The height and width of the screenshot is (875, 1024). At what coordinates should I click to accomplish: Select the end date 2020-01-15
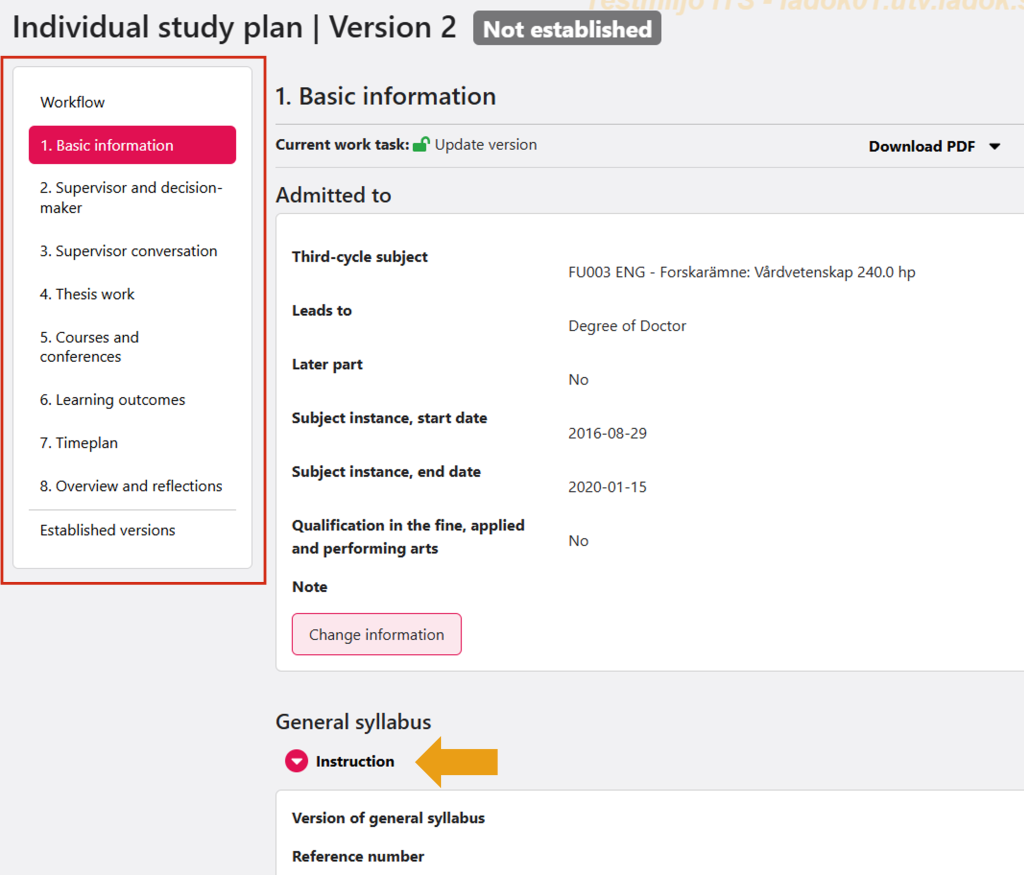[x=607, y=486]
